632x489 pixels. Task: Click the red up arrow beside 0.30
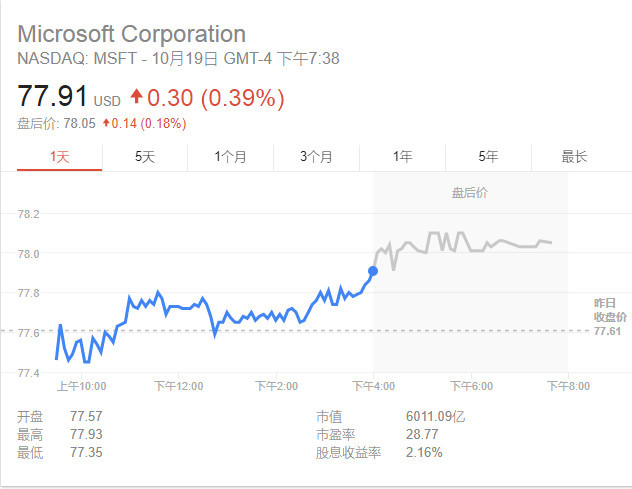point(137,96)
